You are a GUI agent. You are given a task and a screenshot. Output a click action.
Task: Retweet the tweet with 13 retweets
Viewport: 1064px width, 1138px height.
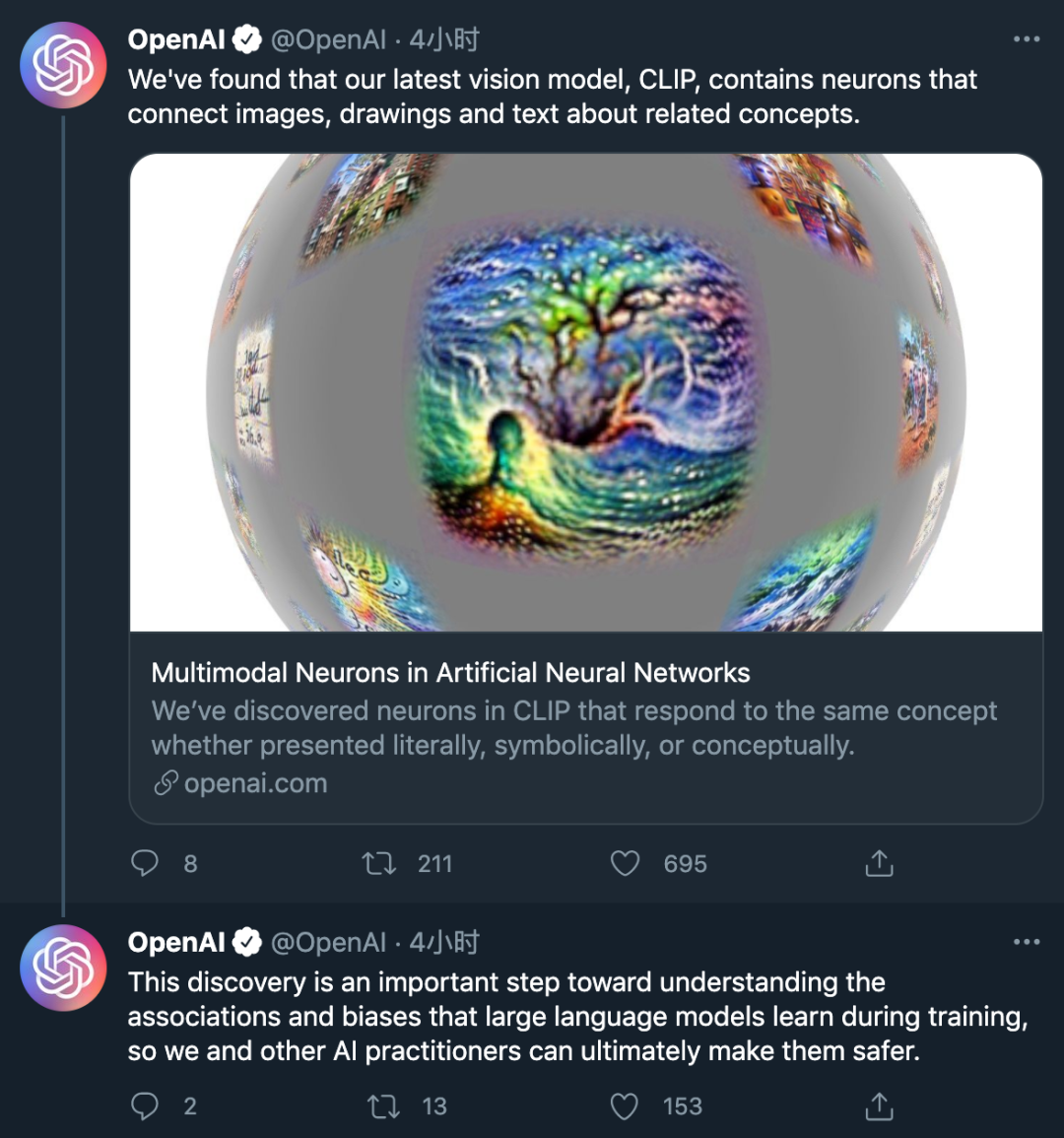(383, 1106)
